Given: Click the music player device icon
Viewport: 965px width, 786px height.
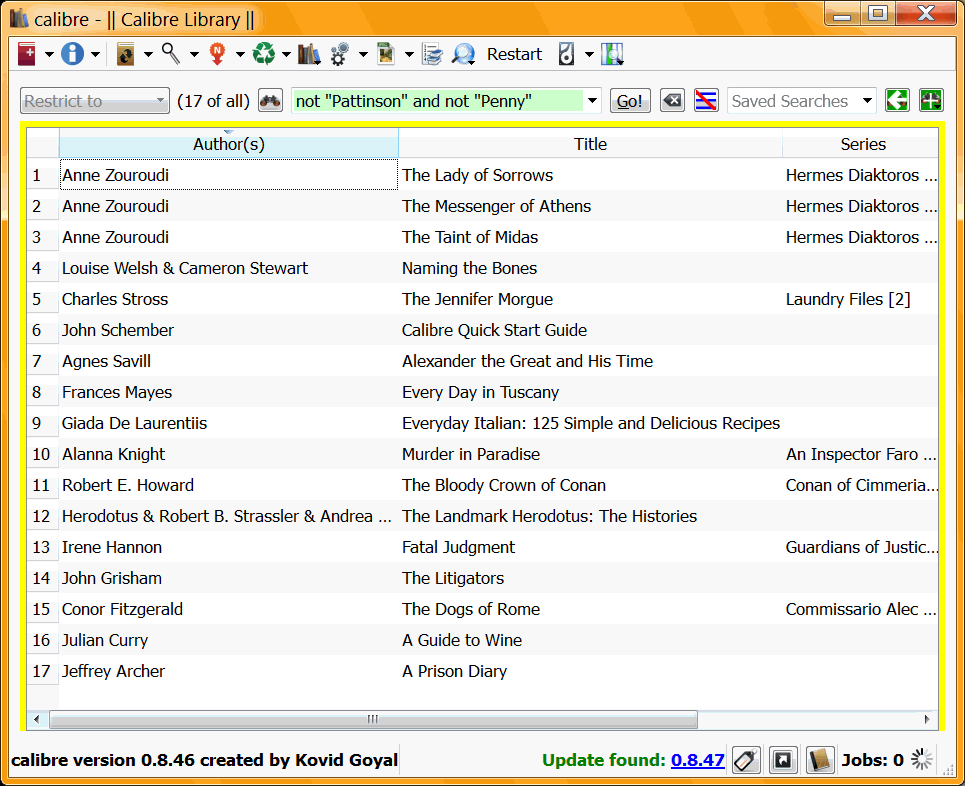Looking at the screenshot, I should pos(566,54).
